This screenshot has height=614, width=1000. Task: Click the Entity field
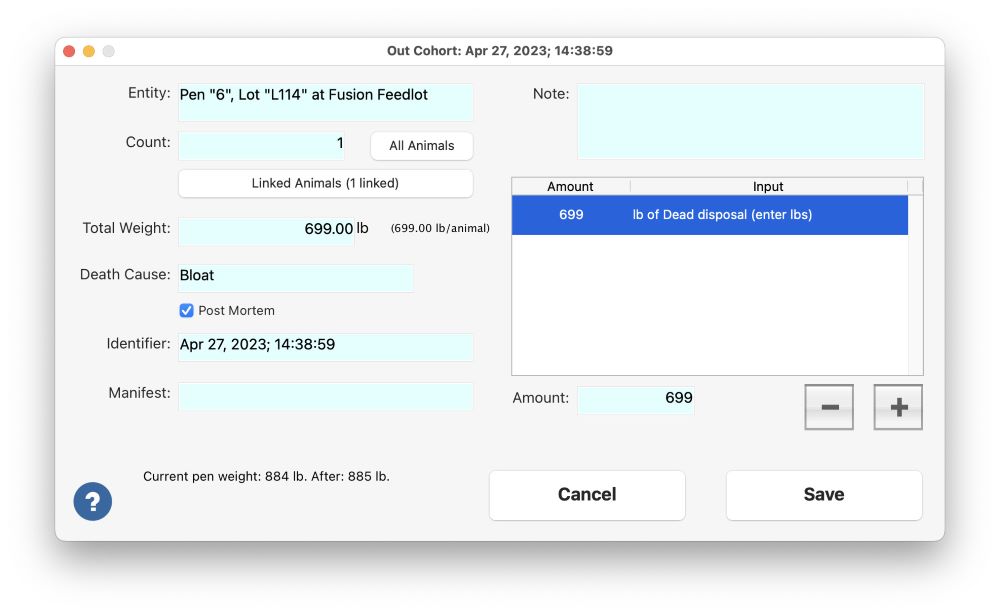(x=326, y=102)
